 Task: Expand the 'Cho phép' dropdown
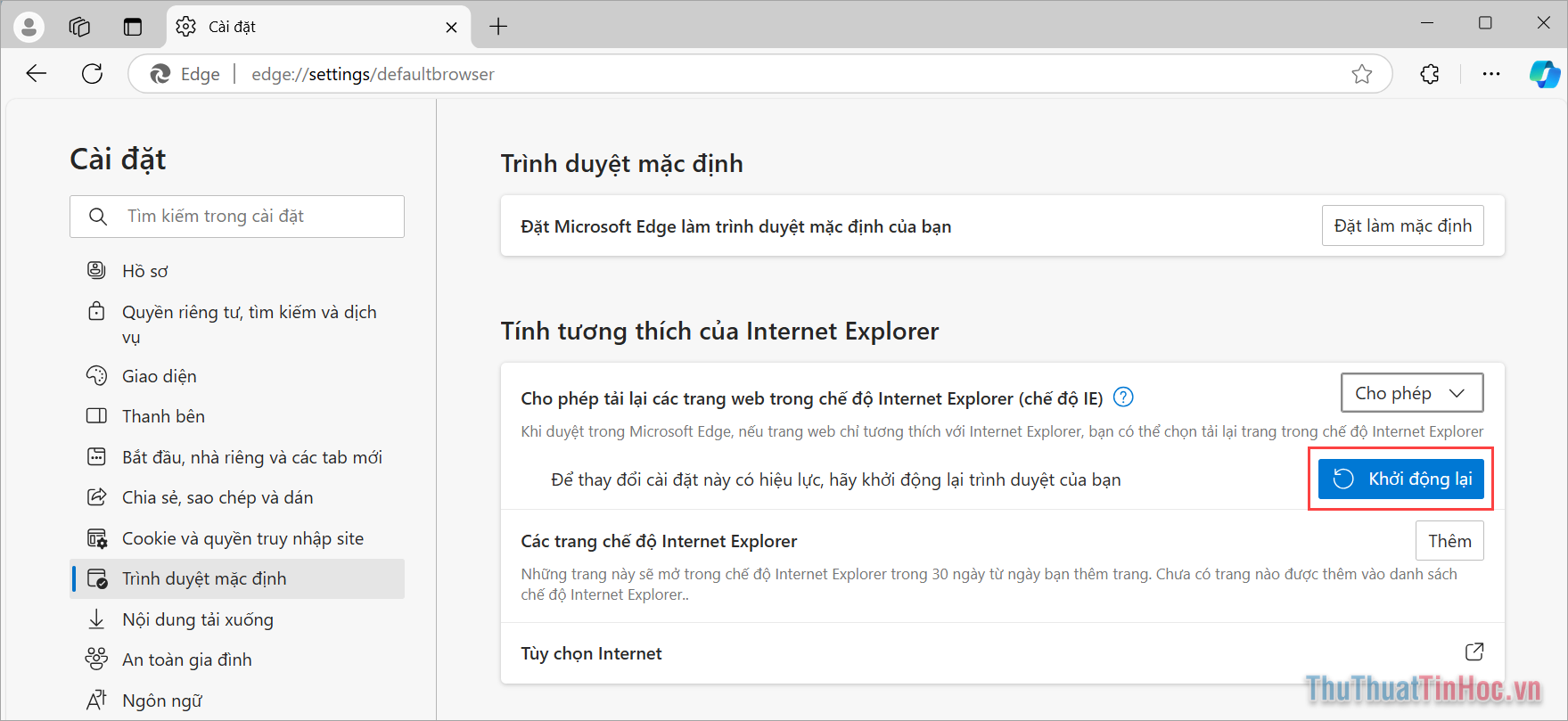point(1411,393)
